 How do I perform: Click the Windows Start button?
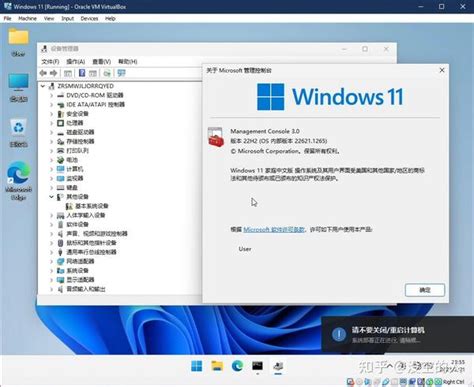point(197,366)
